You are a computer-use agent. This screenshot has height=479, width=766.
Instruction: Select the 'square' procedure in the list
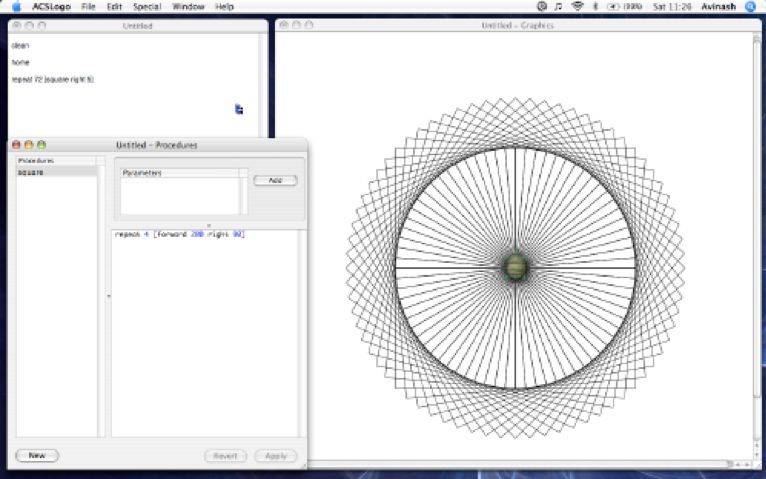(x=57, y=172)
